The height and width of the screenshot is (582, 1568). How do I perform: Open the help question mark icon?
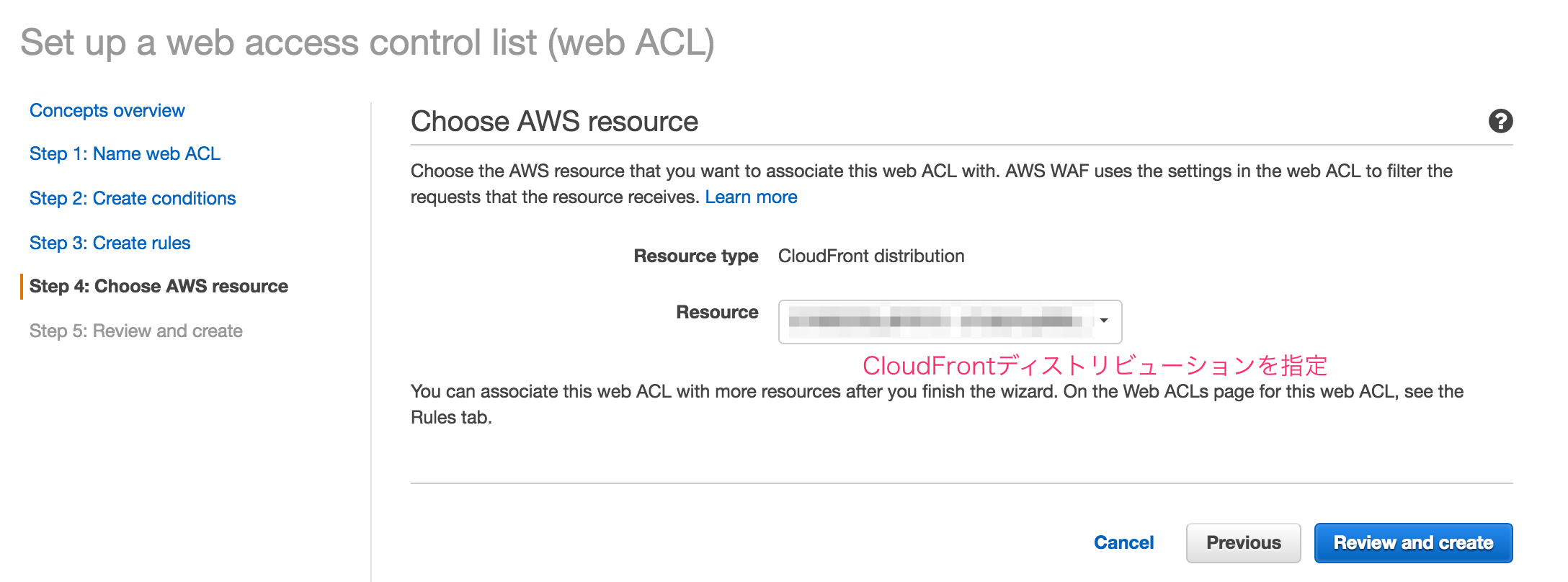pyautogui.click(x=1500, y=121)
